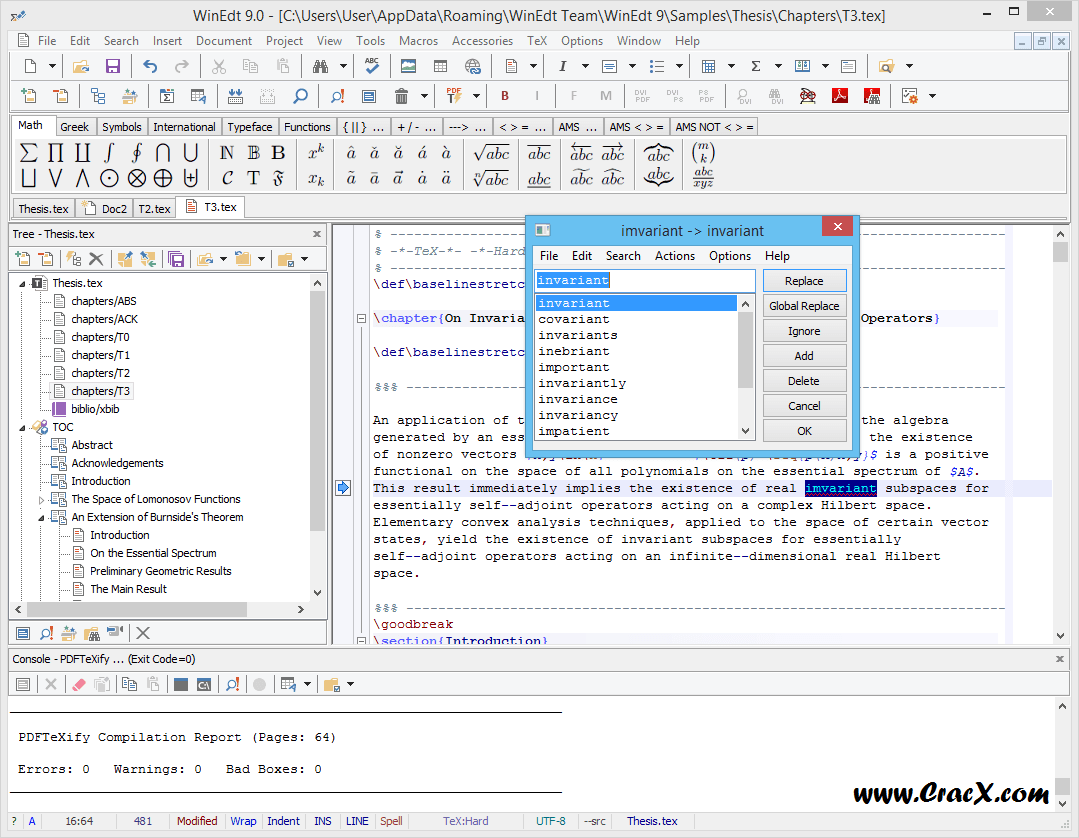Select suggestion 'invariance' in the list

coord(637,399)
